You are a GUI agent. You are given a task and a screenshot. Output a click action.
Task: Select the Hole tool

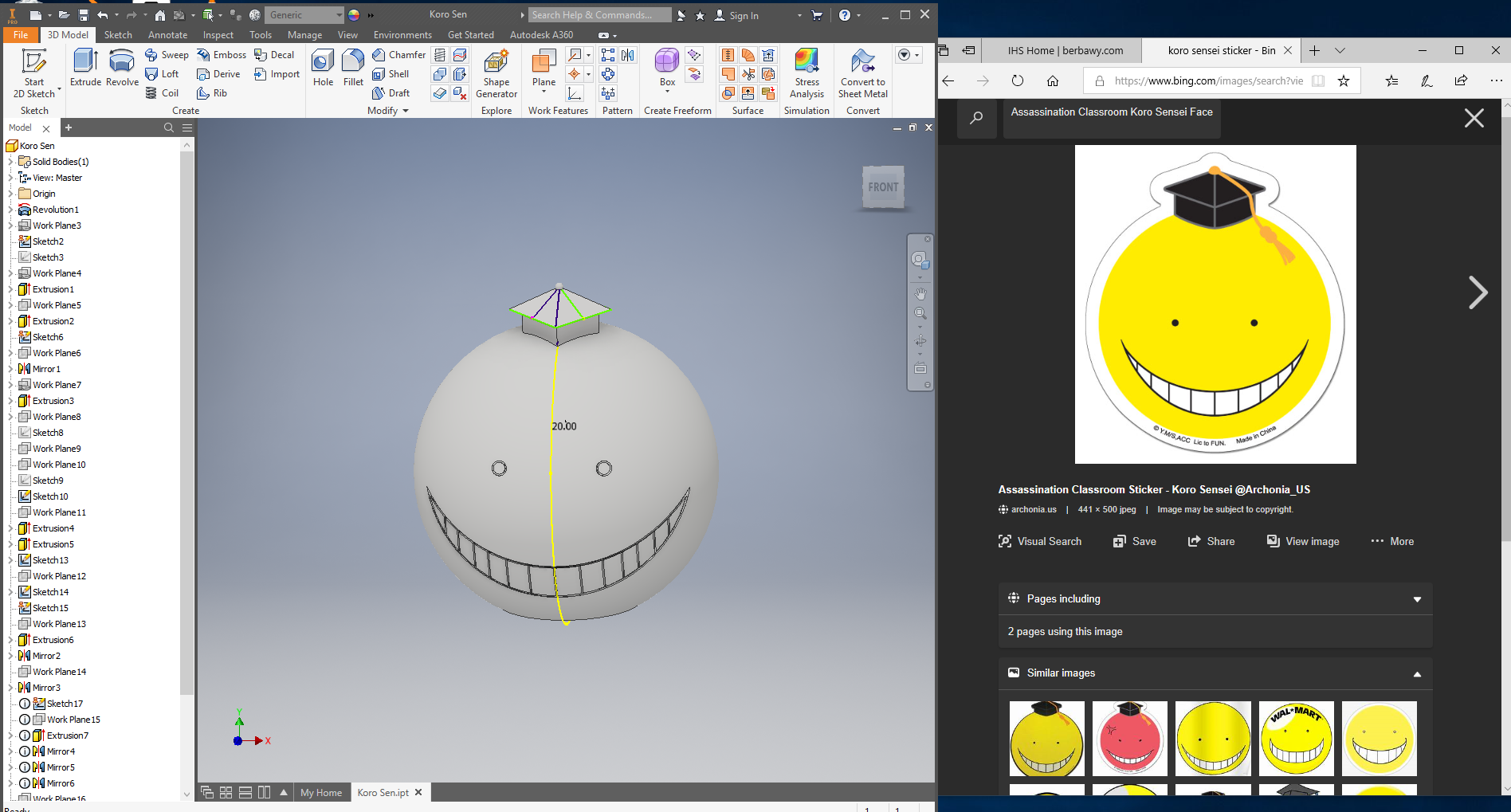pos(323,67)
